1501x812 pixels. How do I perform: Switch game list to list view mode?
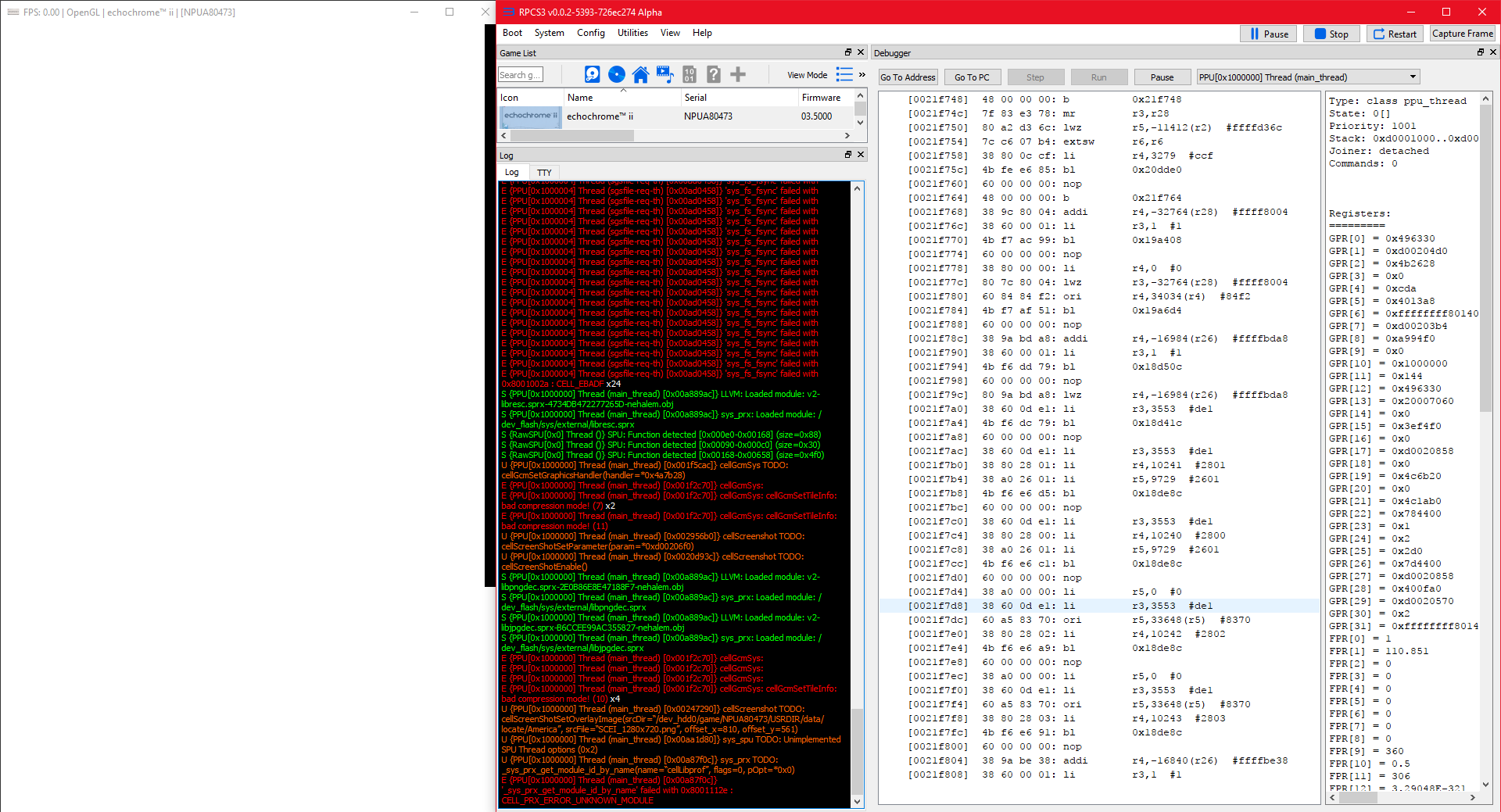click(x=844, y=74)
